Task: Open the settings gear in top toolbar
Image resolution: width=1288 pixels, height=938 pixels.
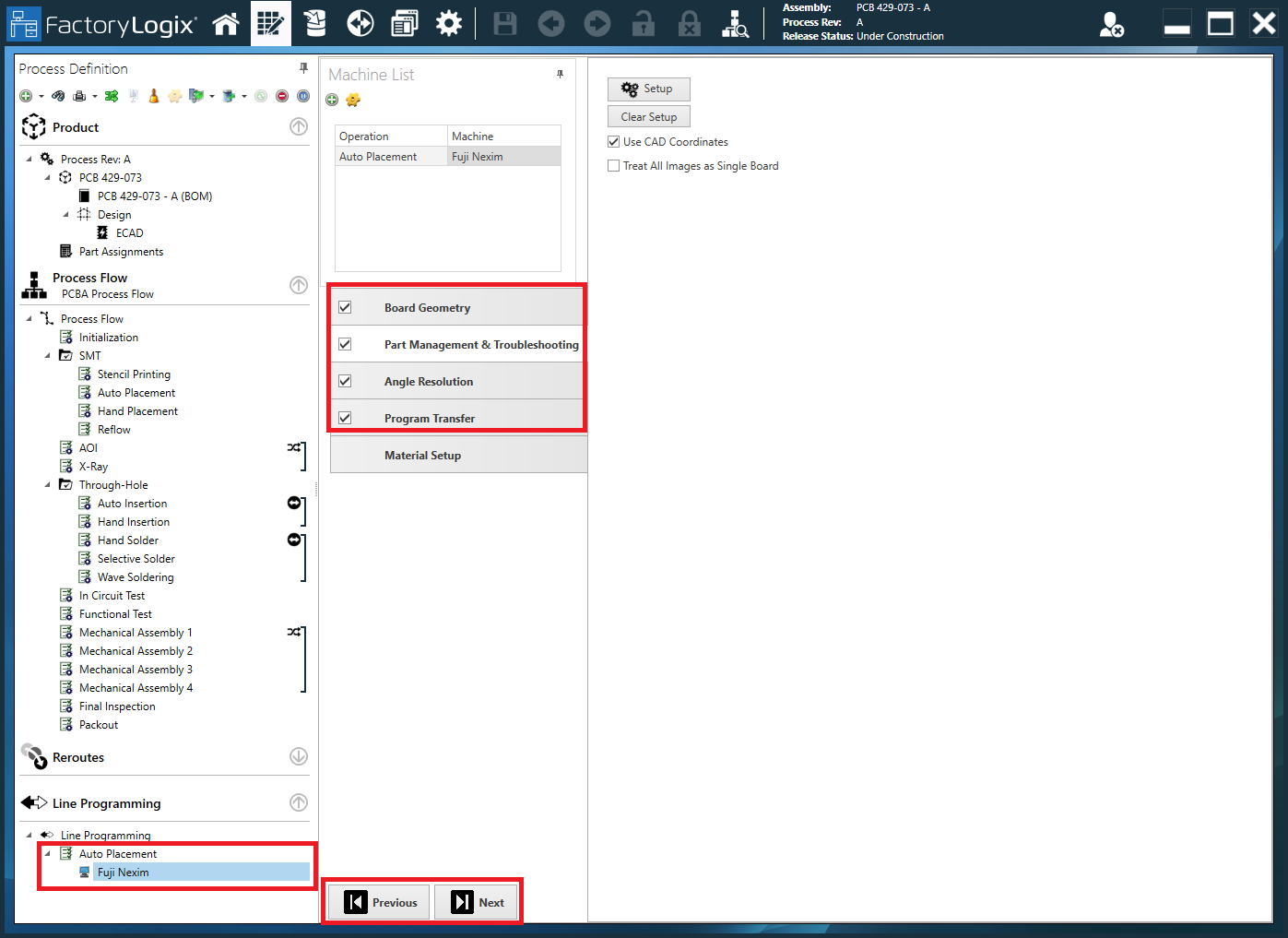Action: pyautogui.click(x=449, y=24)
